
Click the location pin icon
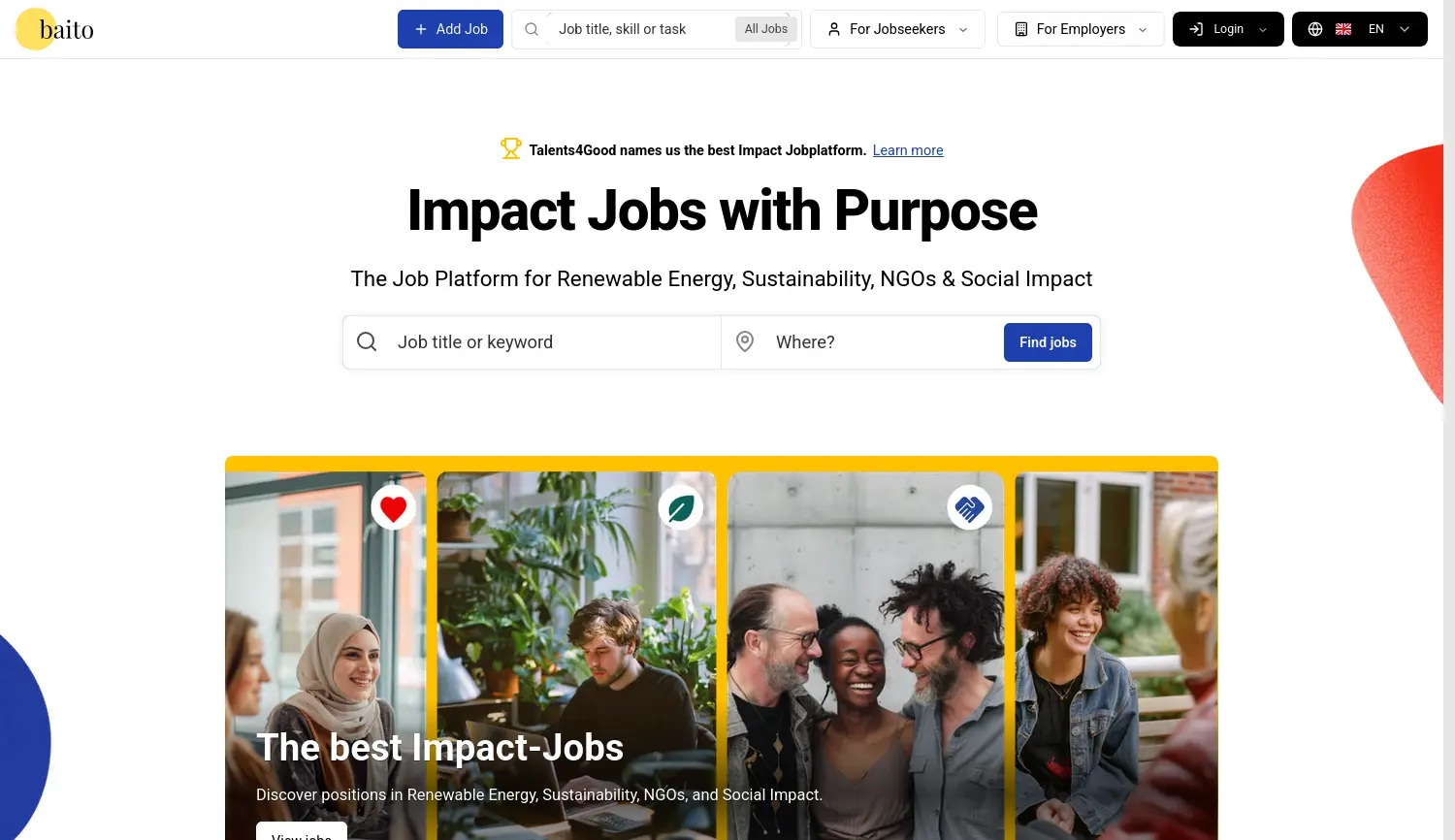(x=745, y=341)
